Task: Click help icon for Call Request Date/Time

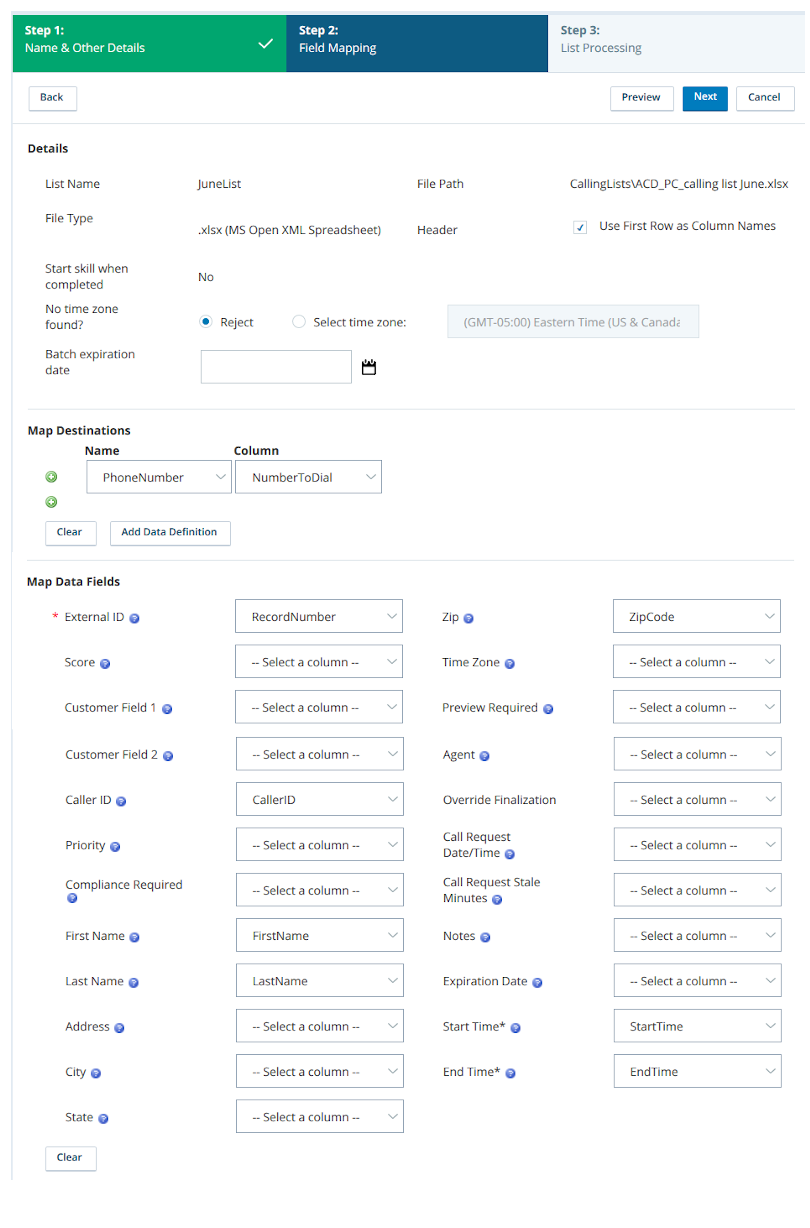Action: 510,854
